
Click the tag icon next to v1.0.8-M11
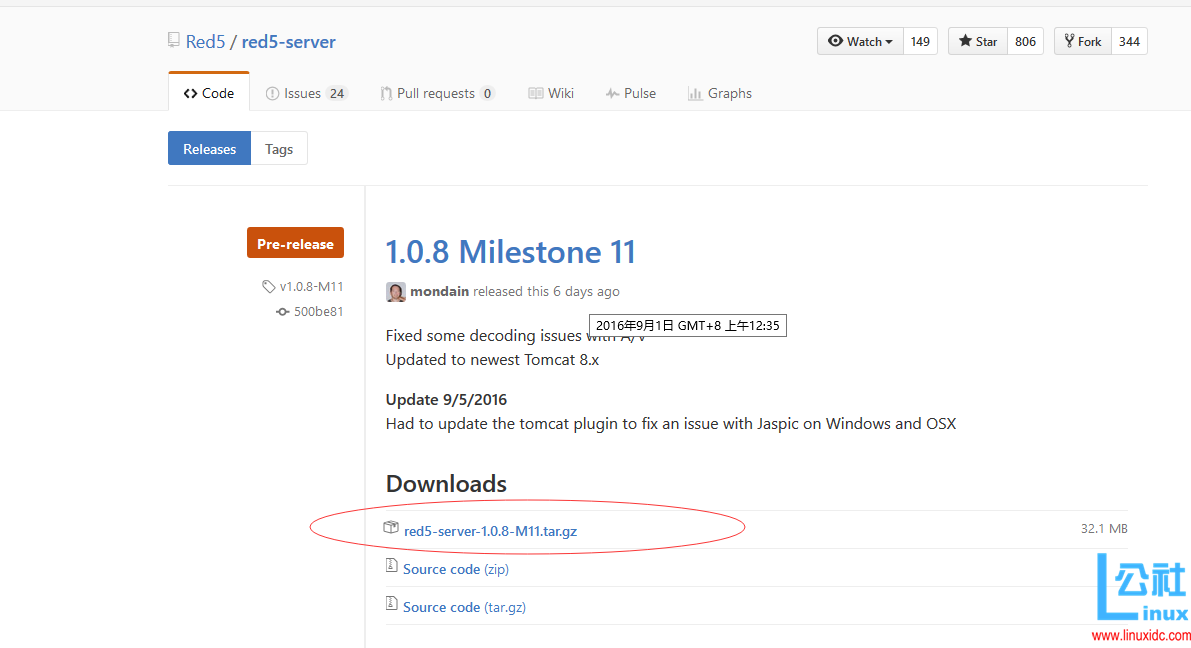(x=268, y=286)
